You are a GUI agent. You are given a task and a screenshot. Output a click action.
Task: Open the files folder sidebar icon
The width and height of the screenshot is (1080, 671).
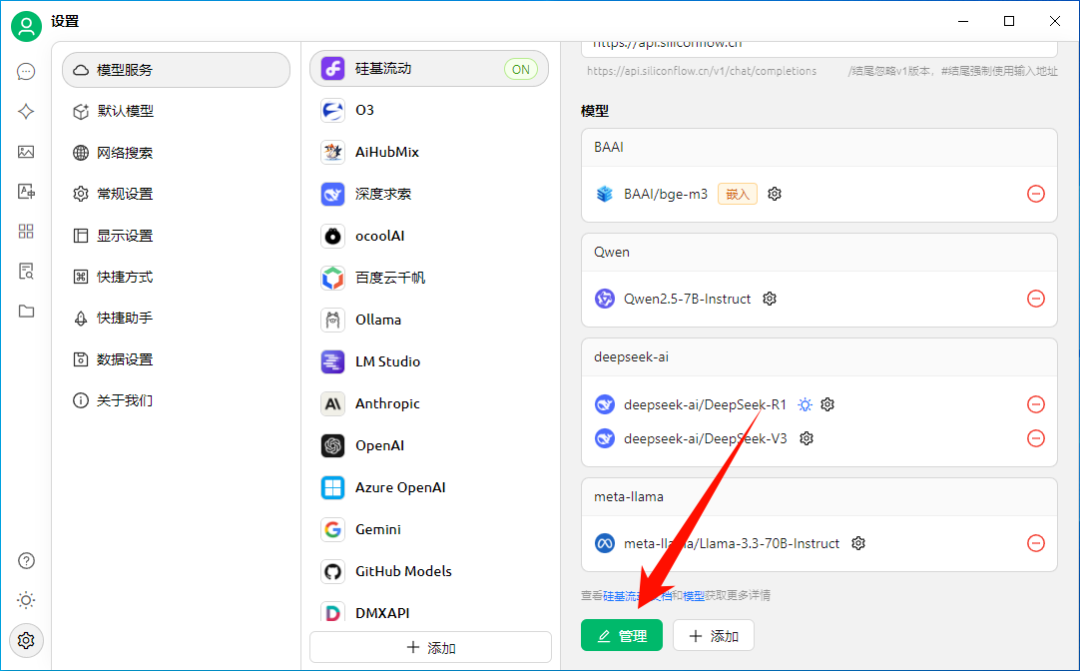point(26,311)
